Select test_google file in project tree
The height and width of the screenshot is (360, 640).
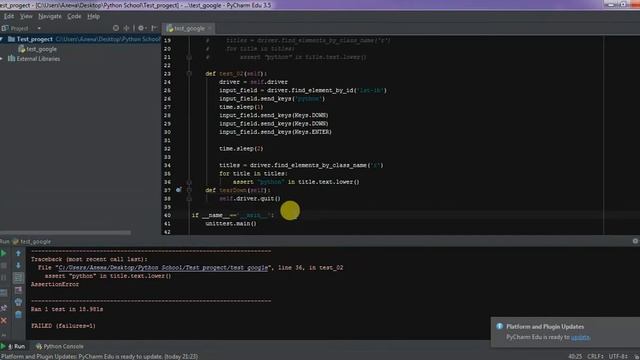[x=38, y=49]
